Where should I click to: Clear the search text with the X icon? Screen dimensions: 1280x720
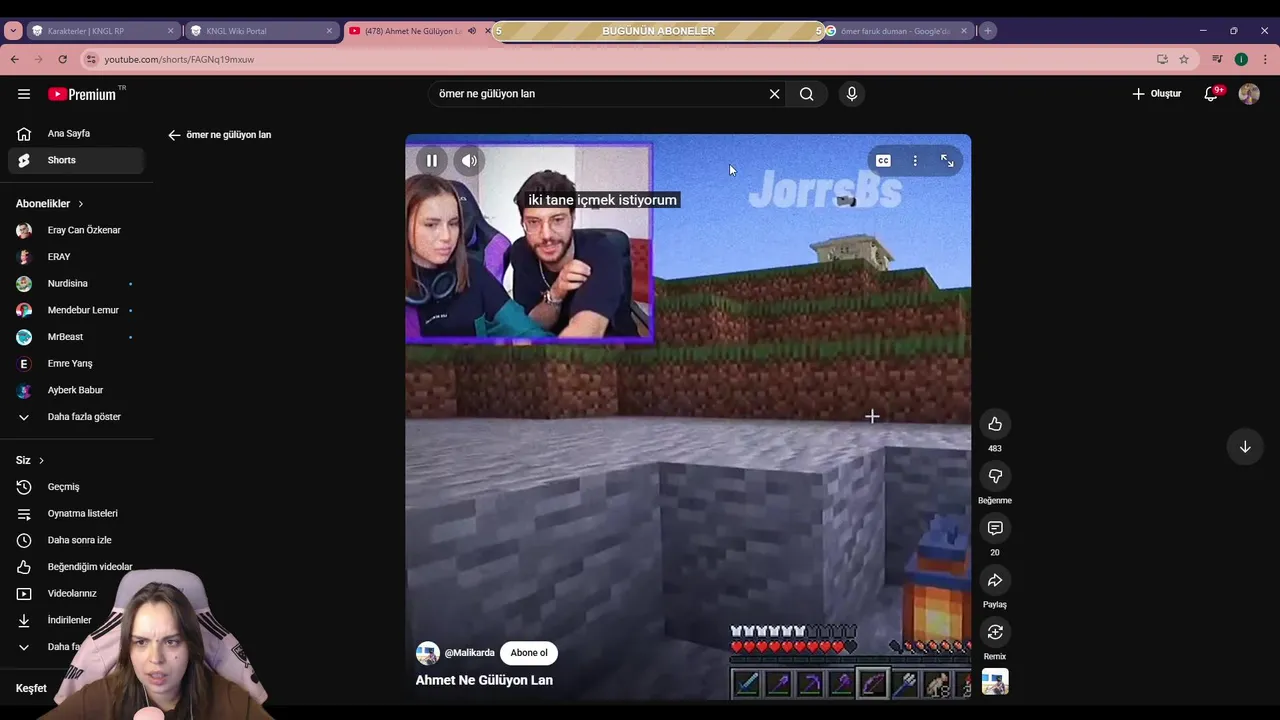(x=774, y=94)
